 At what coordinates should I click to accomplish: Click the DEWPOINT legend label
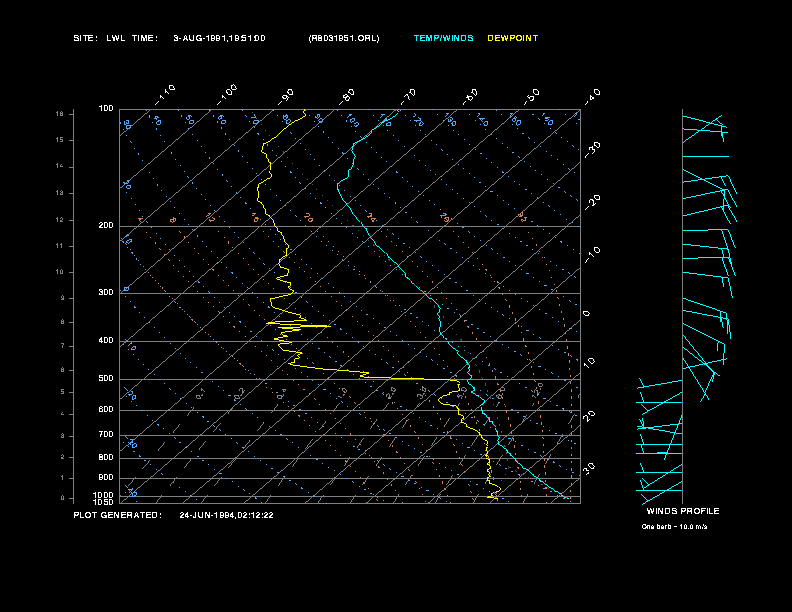pos(513,38)
